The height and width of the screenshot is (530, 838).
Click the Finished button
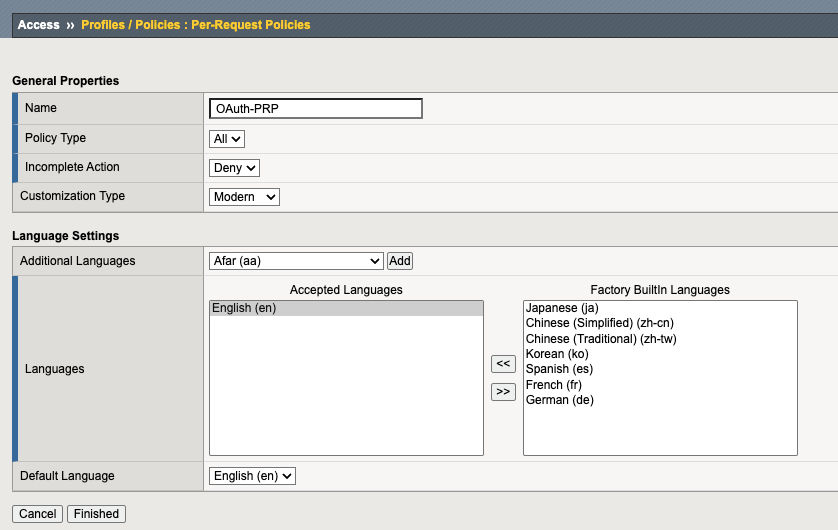click(x=96, y=514)
